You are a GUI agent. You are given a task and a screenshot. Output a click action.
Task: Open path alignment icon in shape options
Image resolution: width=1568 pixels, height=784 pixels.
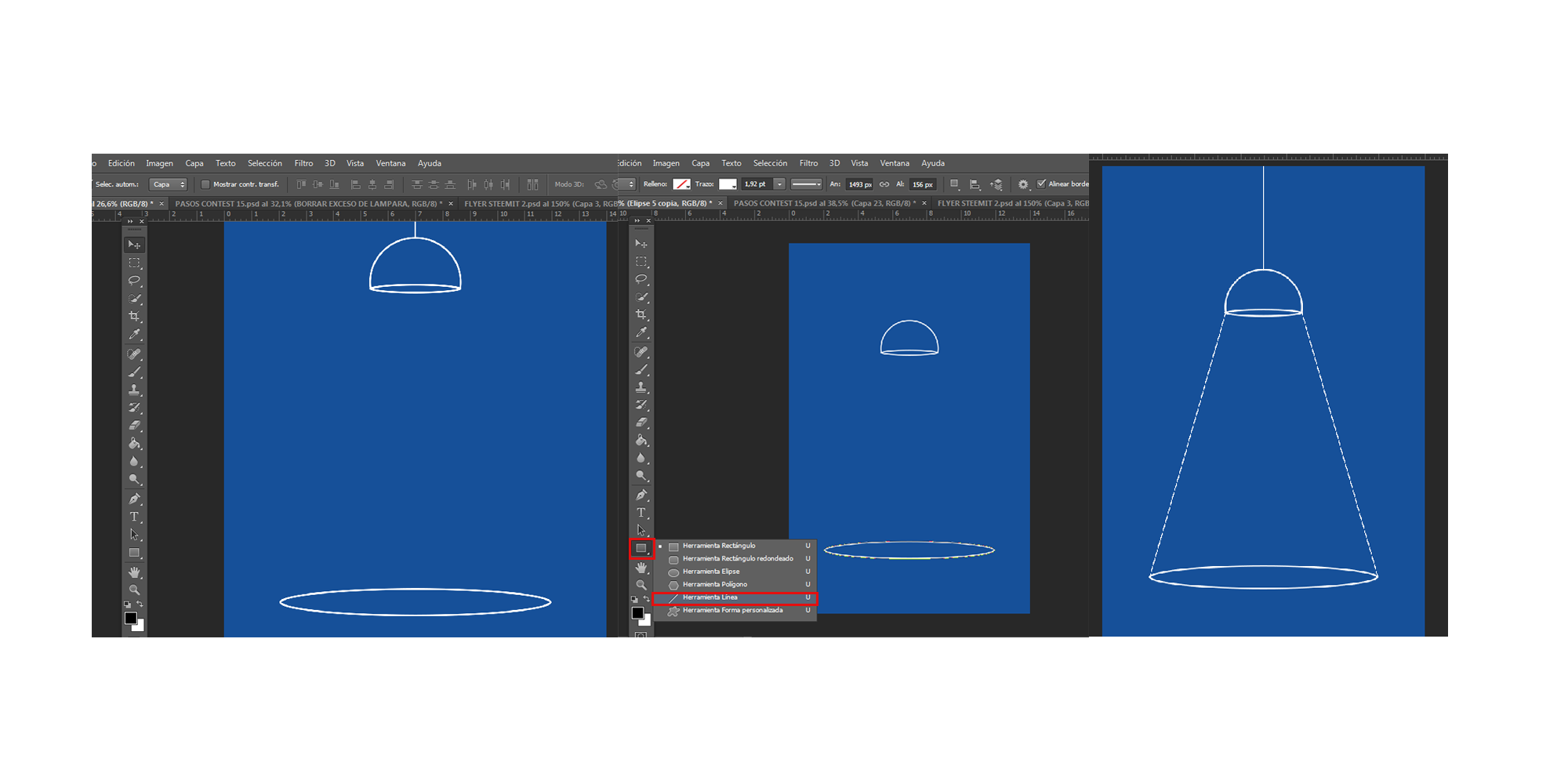click(975, 184)
